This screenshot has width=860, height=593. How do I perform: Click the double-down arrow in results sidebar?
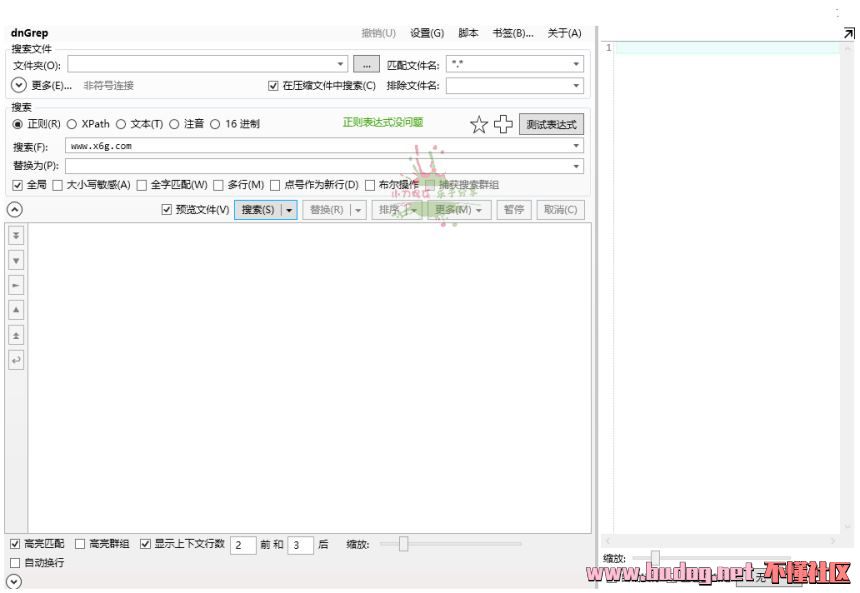(16, 235)
